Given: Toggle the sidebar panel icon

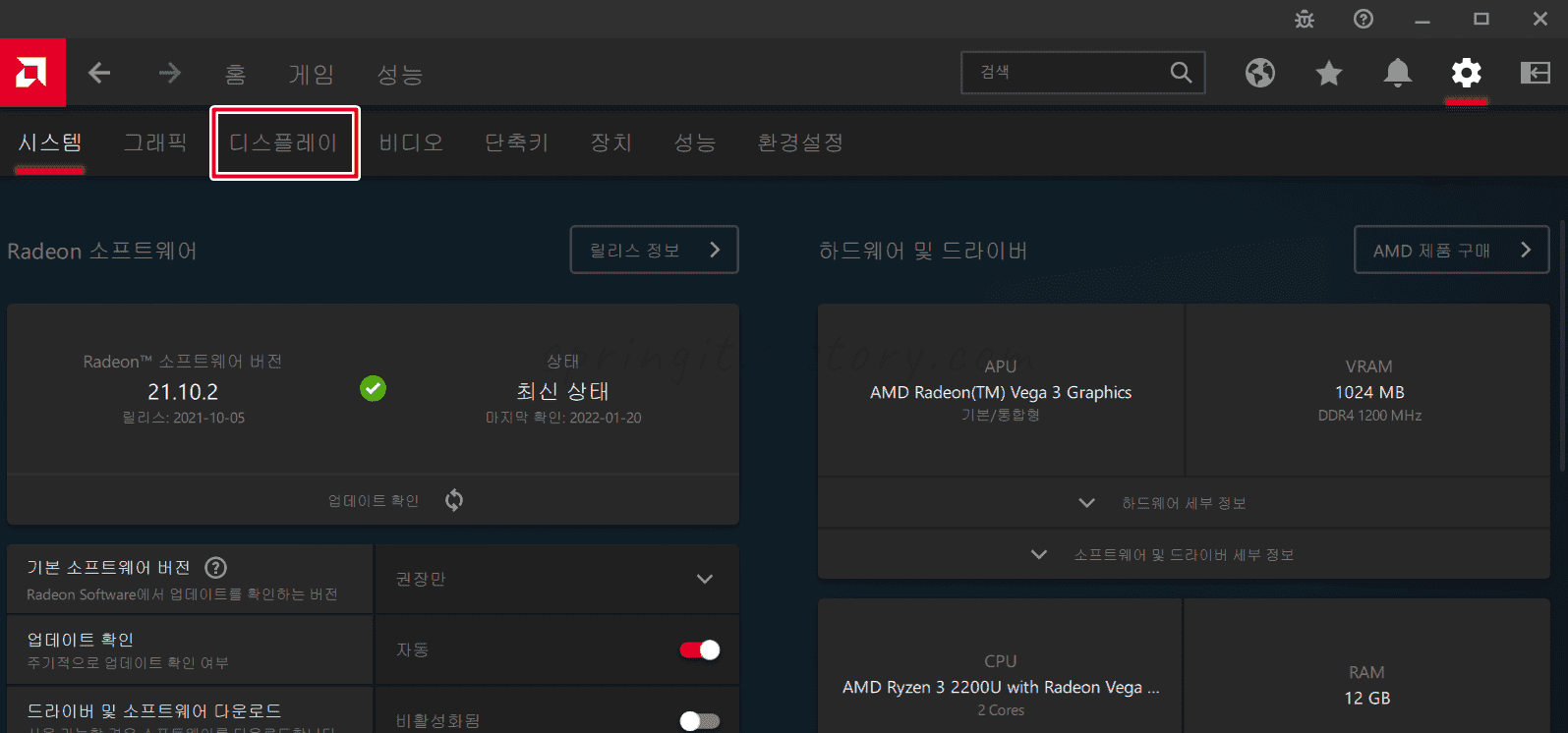Looking at the screenshot, I should point(1536,73).
